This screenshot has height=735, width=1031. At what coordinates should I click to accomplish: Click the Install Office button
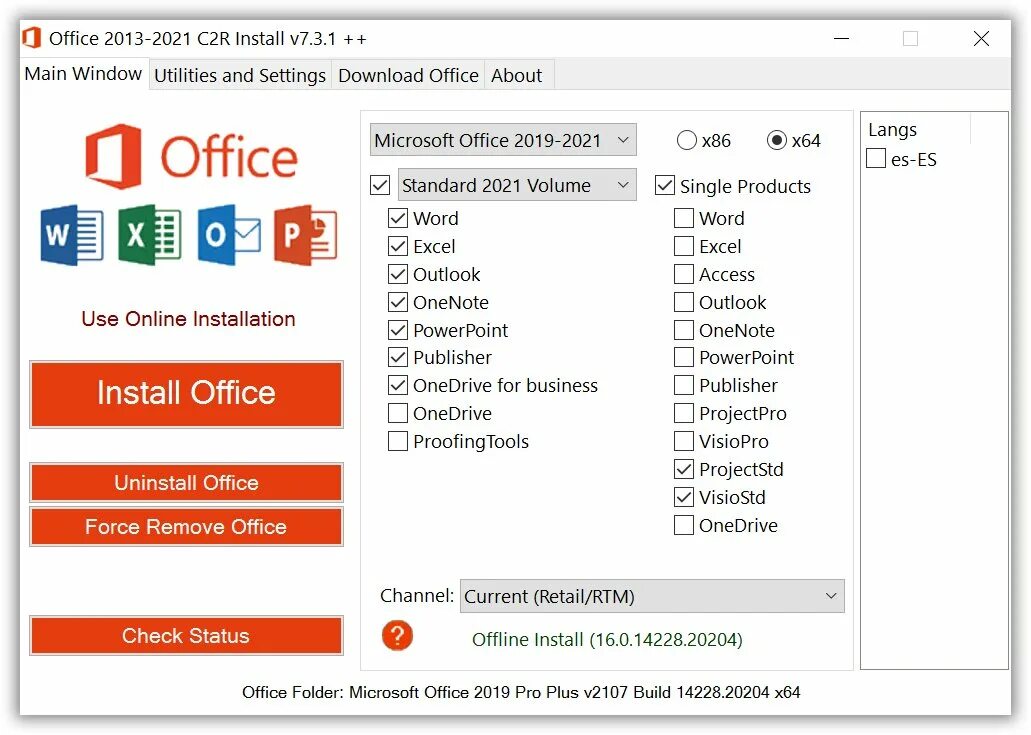tap(186, 393)
